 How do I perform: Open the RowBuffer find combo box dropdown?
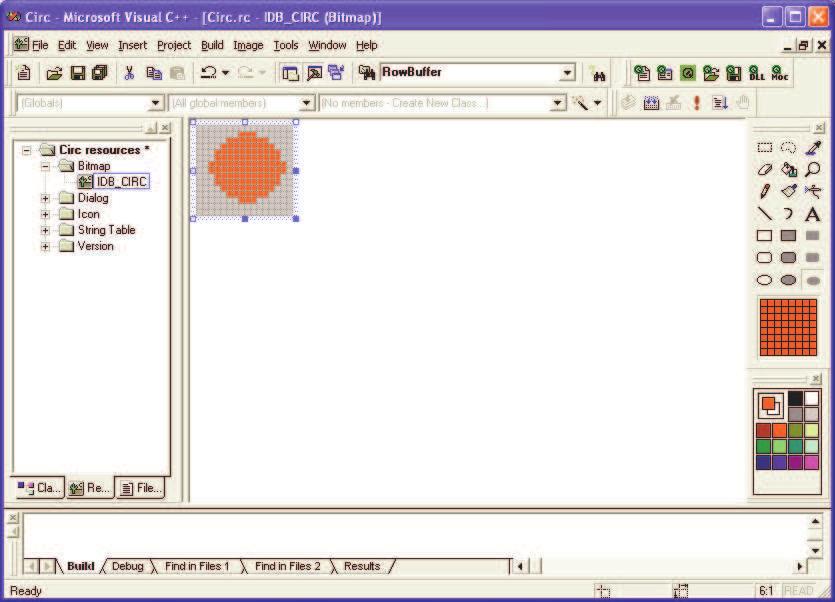point(568,72)
